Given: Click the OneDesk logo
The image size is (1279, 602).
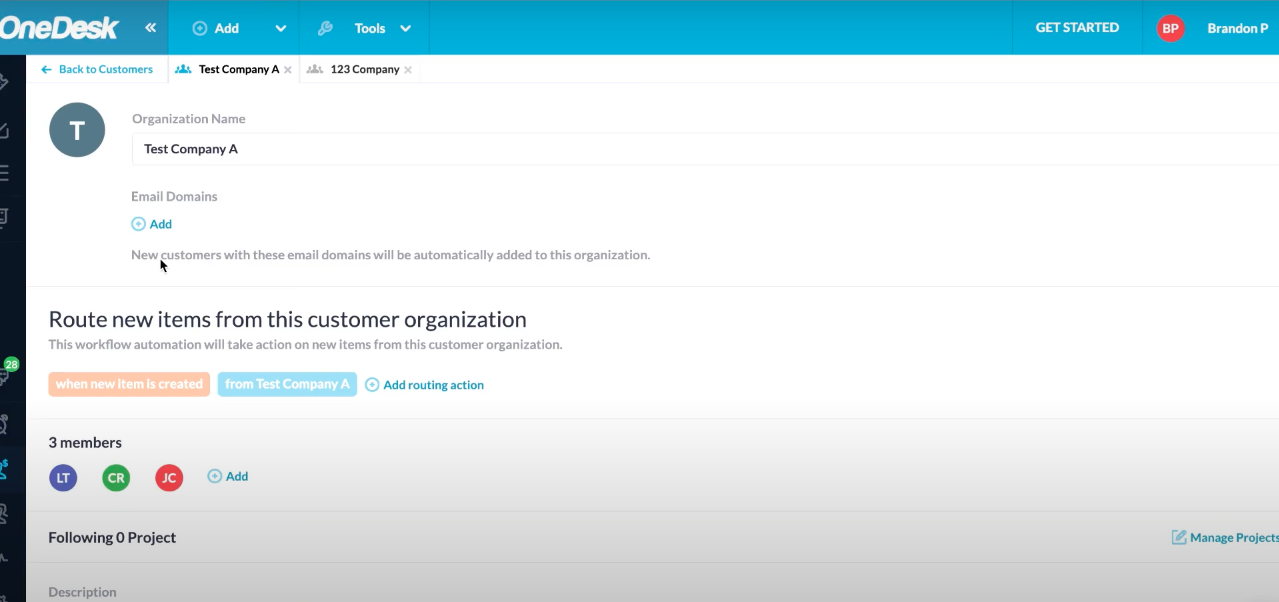Looking at the screenshot, I should coord(59,28).
